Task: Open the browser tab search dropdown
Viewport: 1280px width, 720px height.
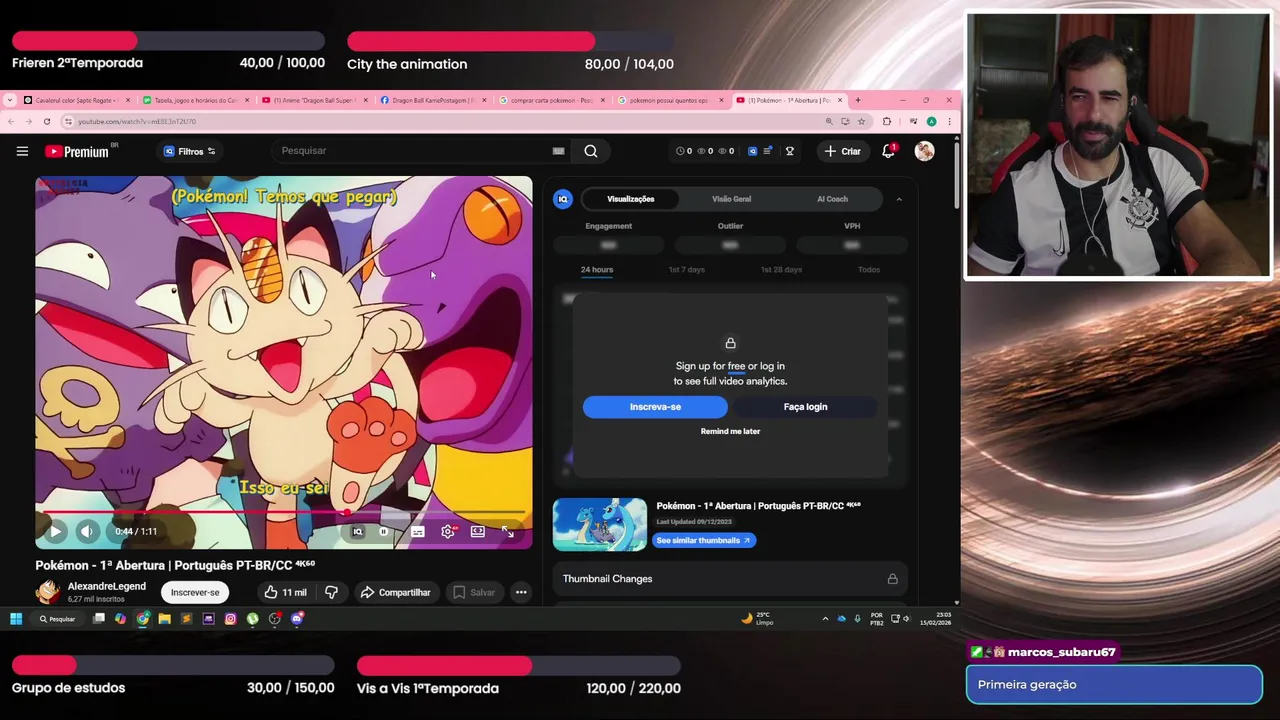Action: click(x=10, y=100)
